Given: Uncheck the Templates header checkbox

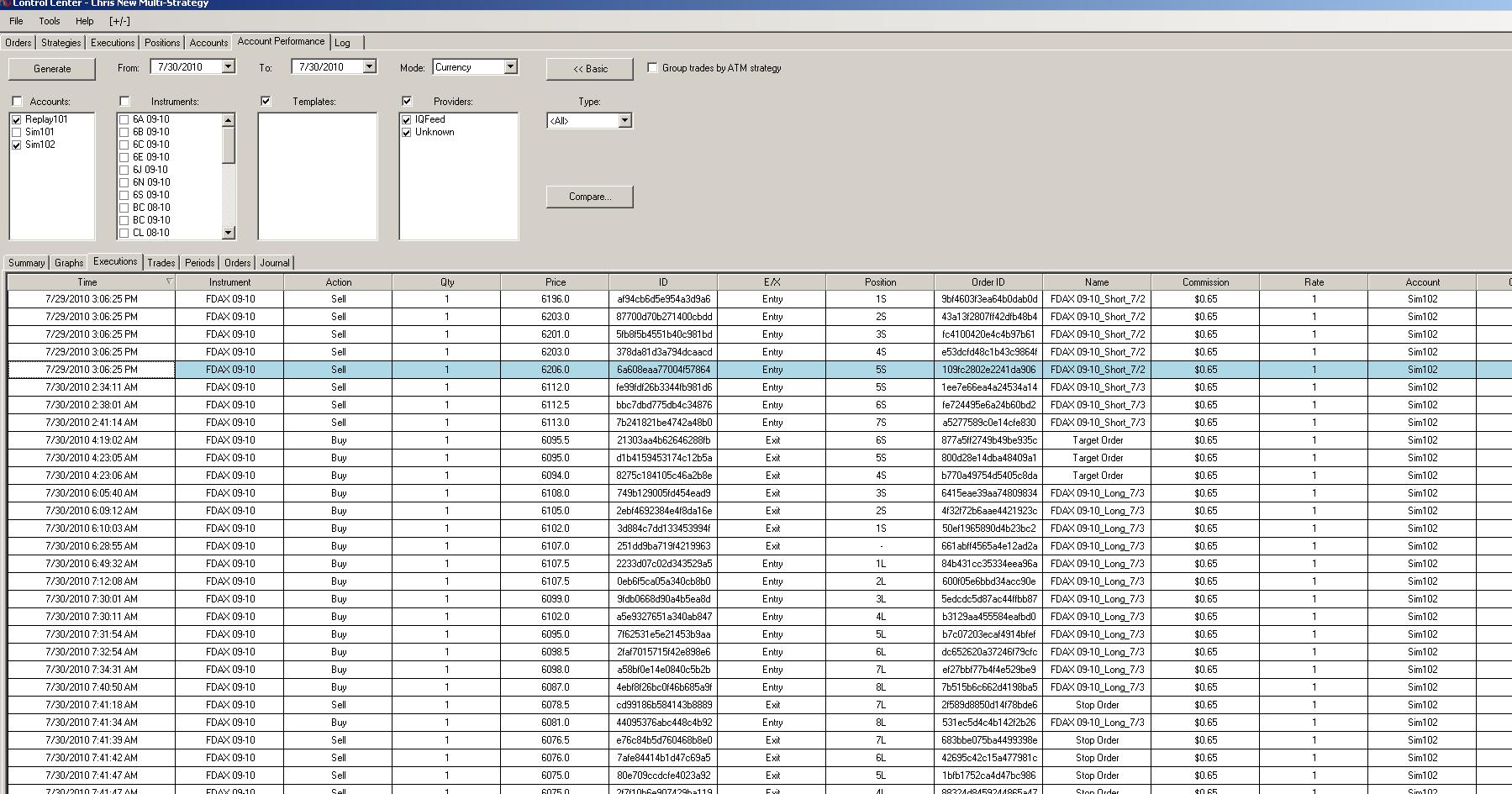Looking at the screenshot, I should coord(266,102).
